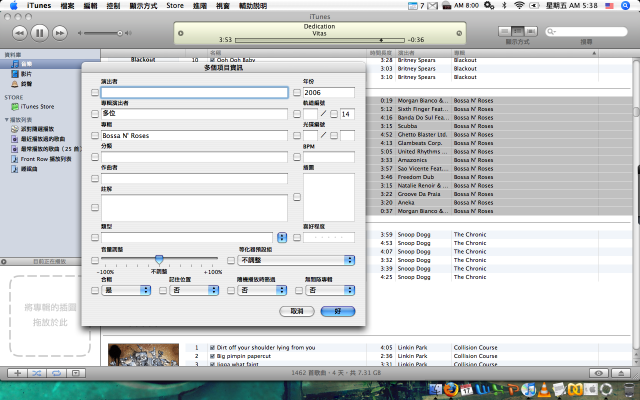This screenshot has width=640, height=400.
Task: Open VLC cone icon in Dock
Action: (x=543, y=389)
